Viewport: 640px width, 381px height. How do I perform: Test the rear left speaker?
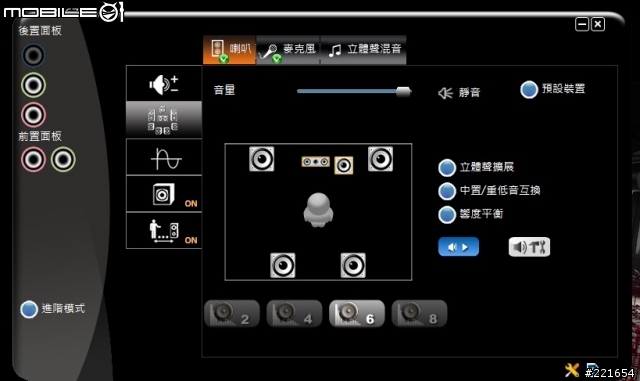pos(282,265)
